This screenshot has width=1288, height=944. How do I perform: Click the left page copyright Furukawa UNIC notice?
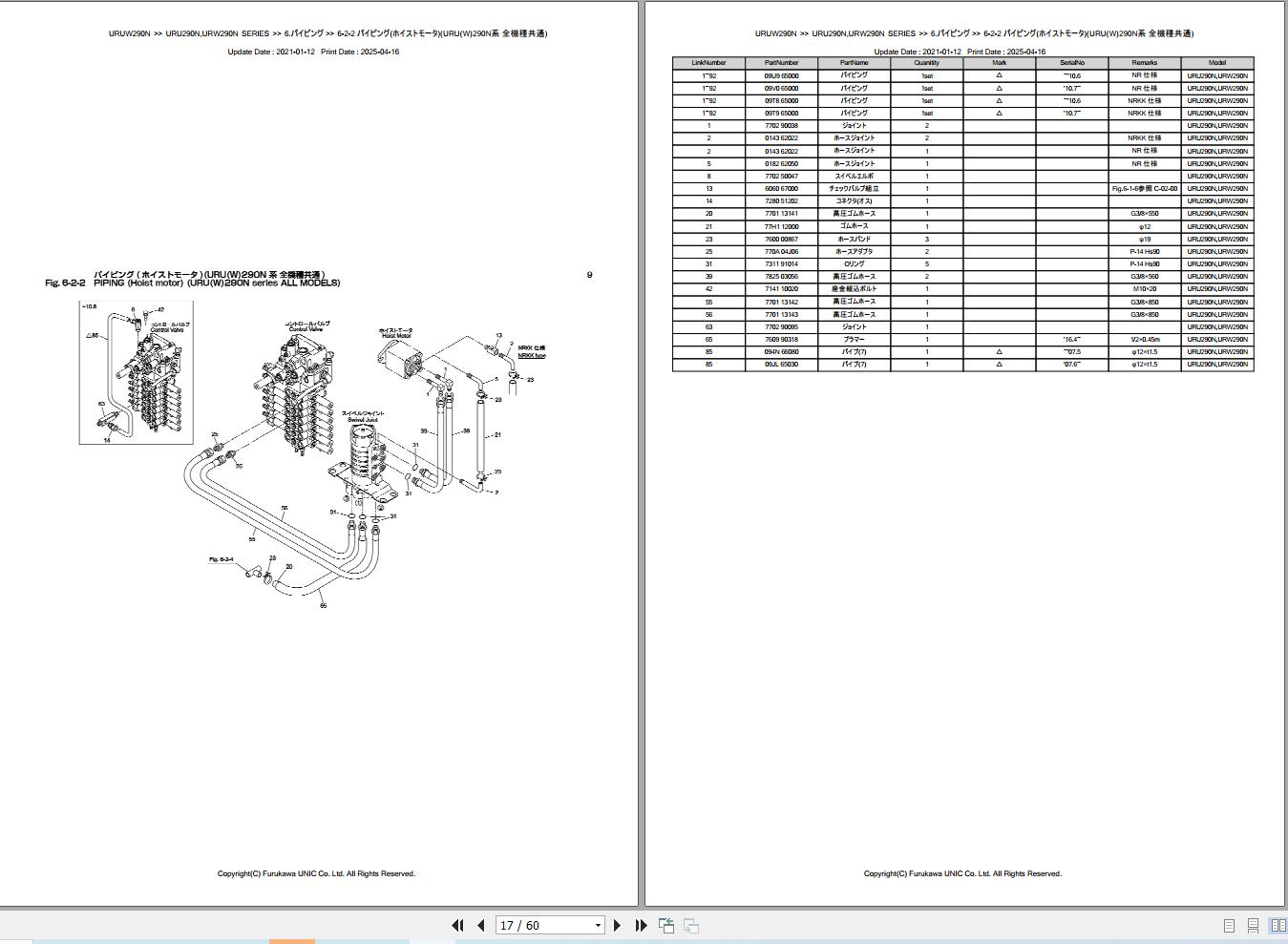316,873
